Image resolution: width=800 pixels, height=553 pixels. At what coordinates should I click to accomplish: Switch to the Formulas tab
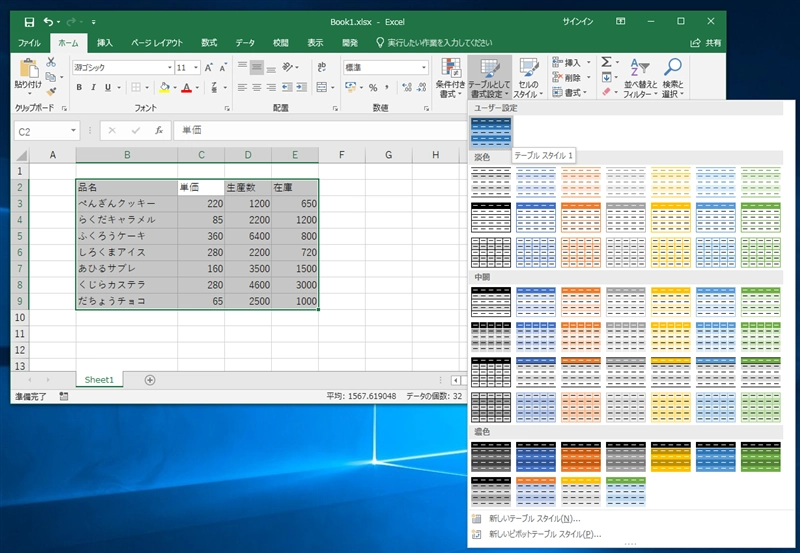click(209, 43)
